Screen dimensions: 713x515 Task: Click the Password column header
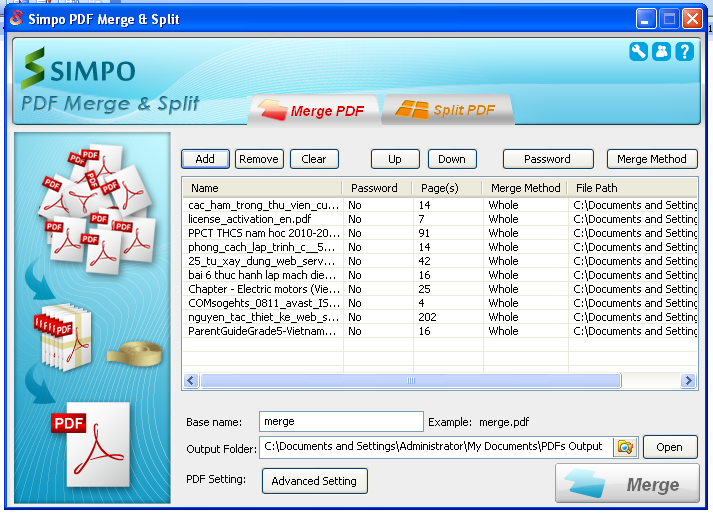[377, 188]
